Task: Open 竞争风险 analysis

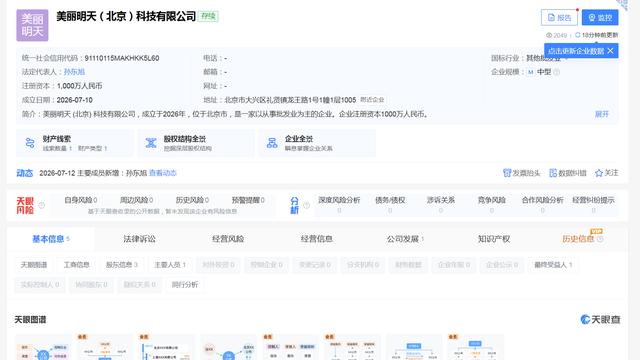Action: 491,204
